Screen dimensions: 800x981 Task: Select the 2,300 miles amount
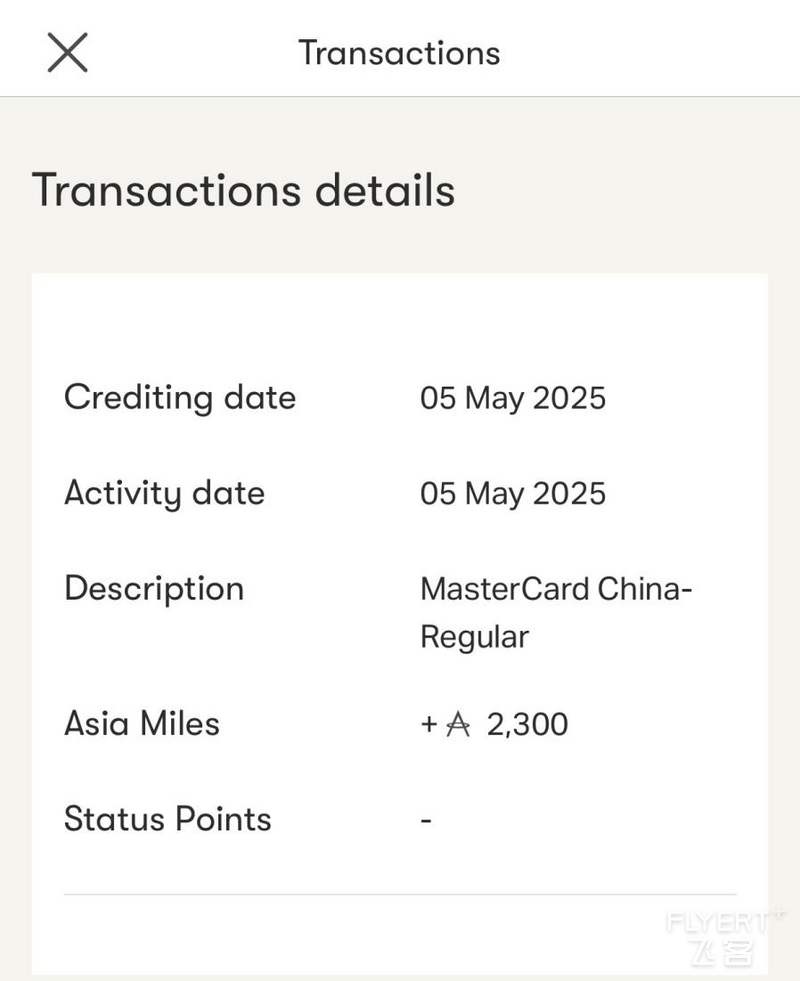[527, 724]
